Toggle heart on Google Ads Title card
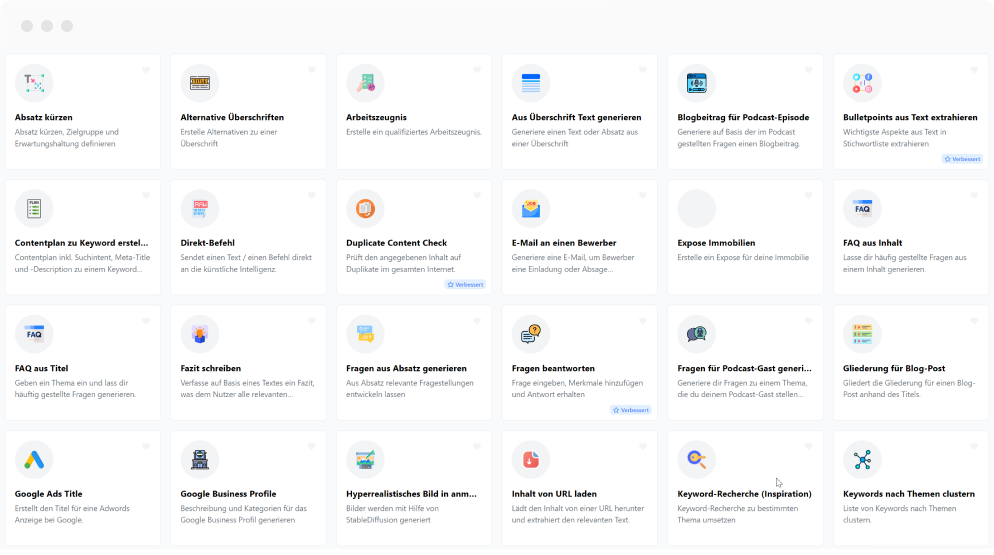This screenshot has height=555, width=994. coord(146,447)
